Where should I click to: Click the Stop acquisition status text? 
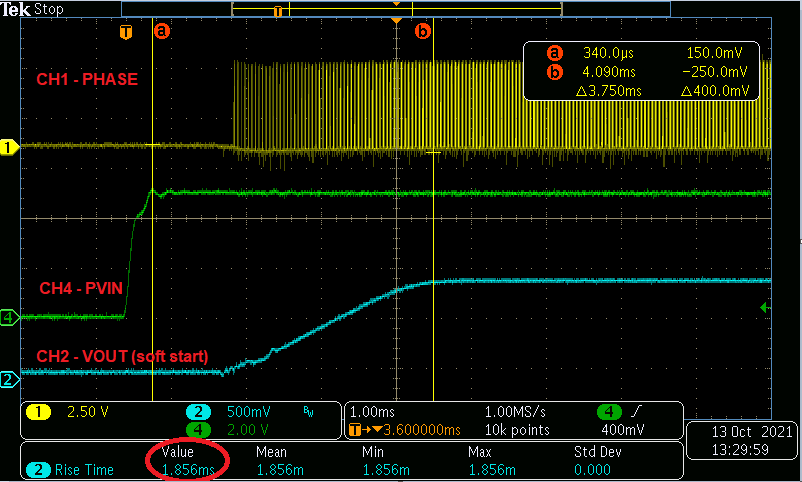pyautogui.click(x=49, y=9)
